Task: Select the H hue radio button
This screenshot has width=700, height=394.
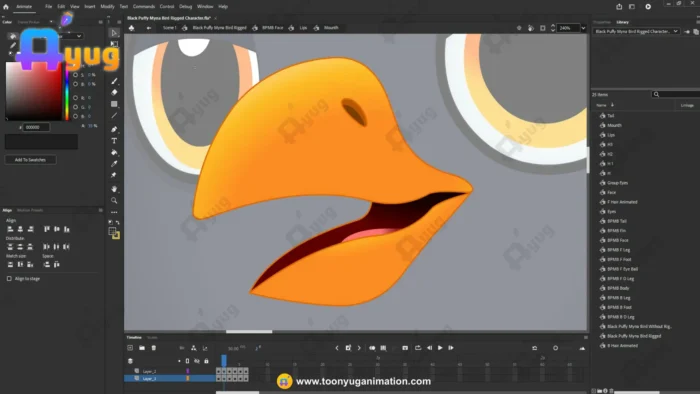Action: 75,66
